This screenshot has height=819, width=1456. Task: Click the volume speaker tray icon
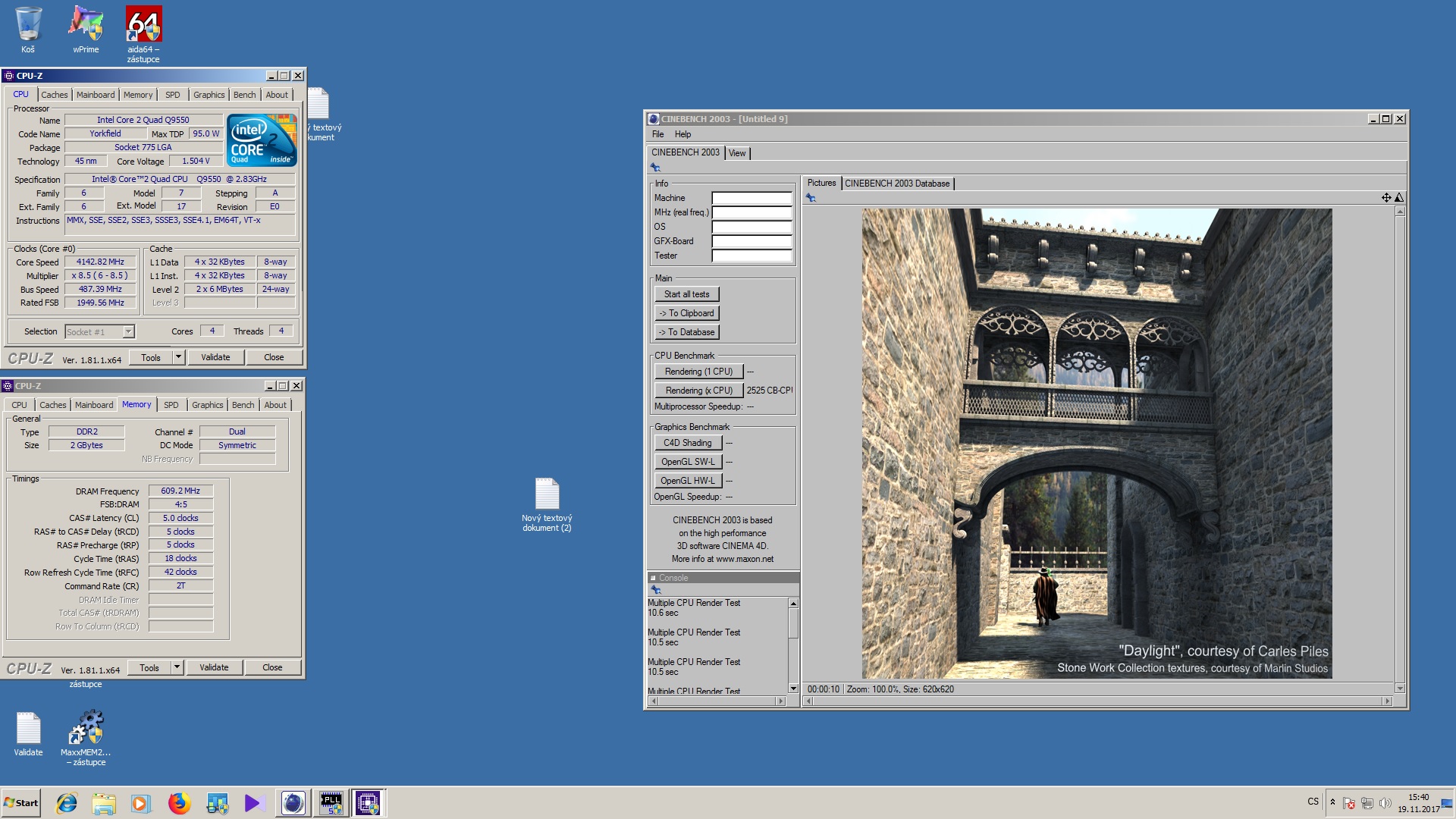[x=1385, y=803]
